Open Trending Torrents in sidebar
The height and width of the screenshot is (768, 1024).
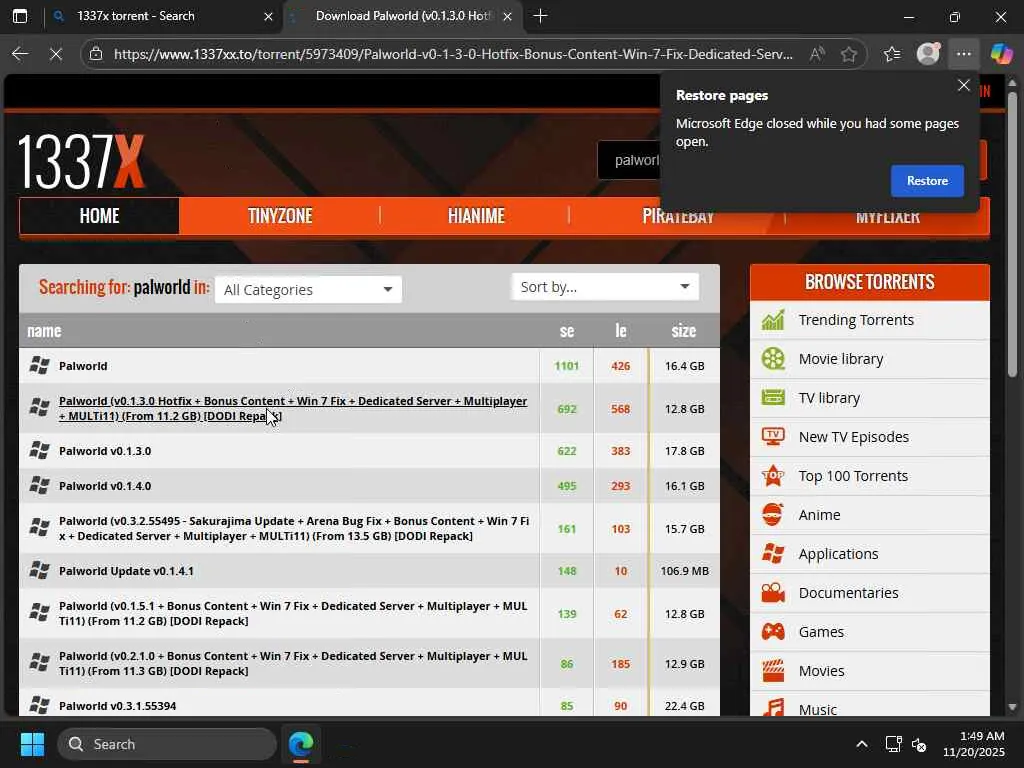[856, 320]
